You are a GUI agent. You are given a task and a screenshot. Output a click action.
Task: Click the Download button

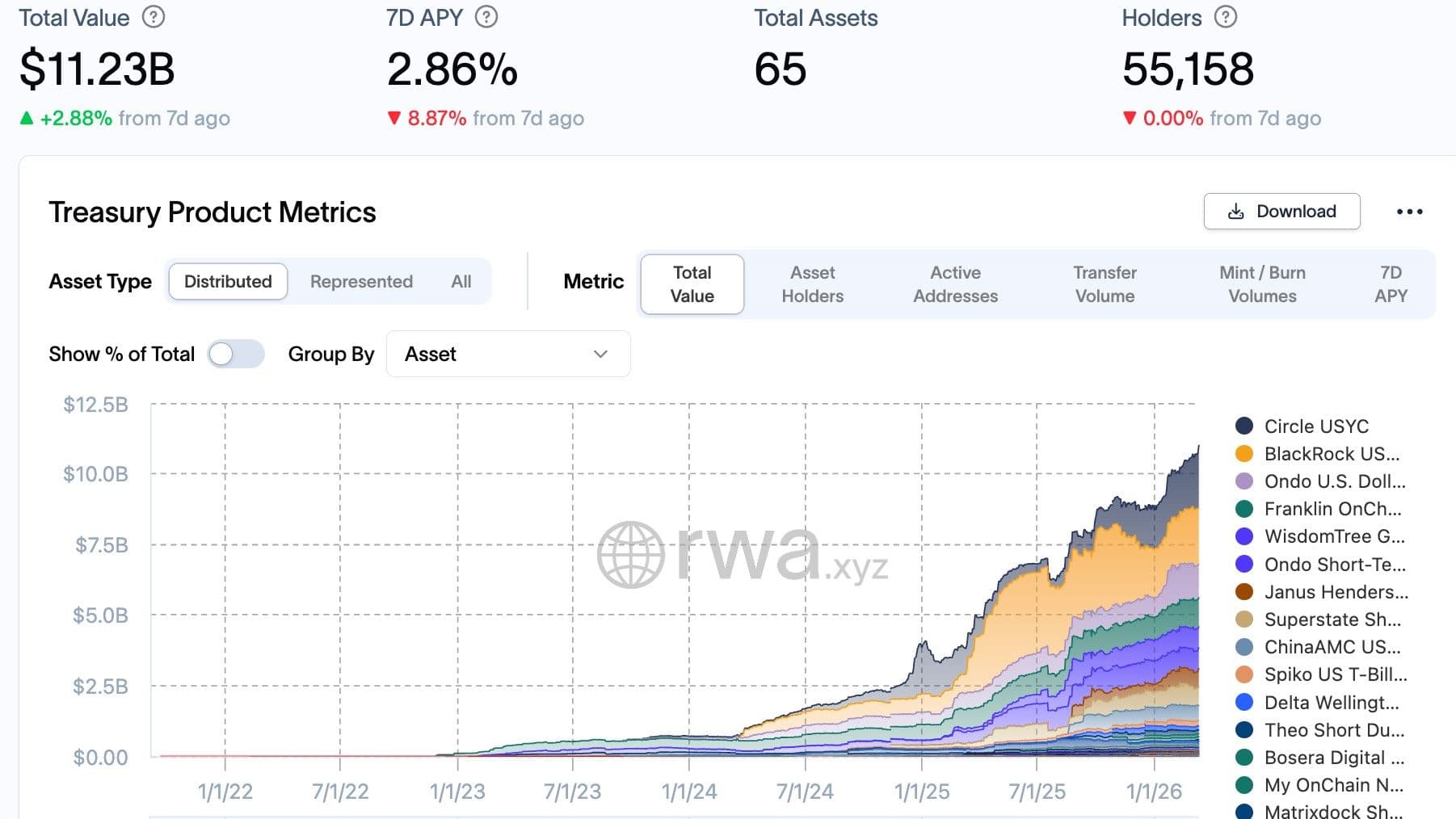click(1281, 211)
